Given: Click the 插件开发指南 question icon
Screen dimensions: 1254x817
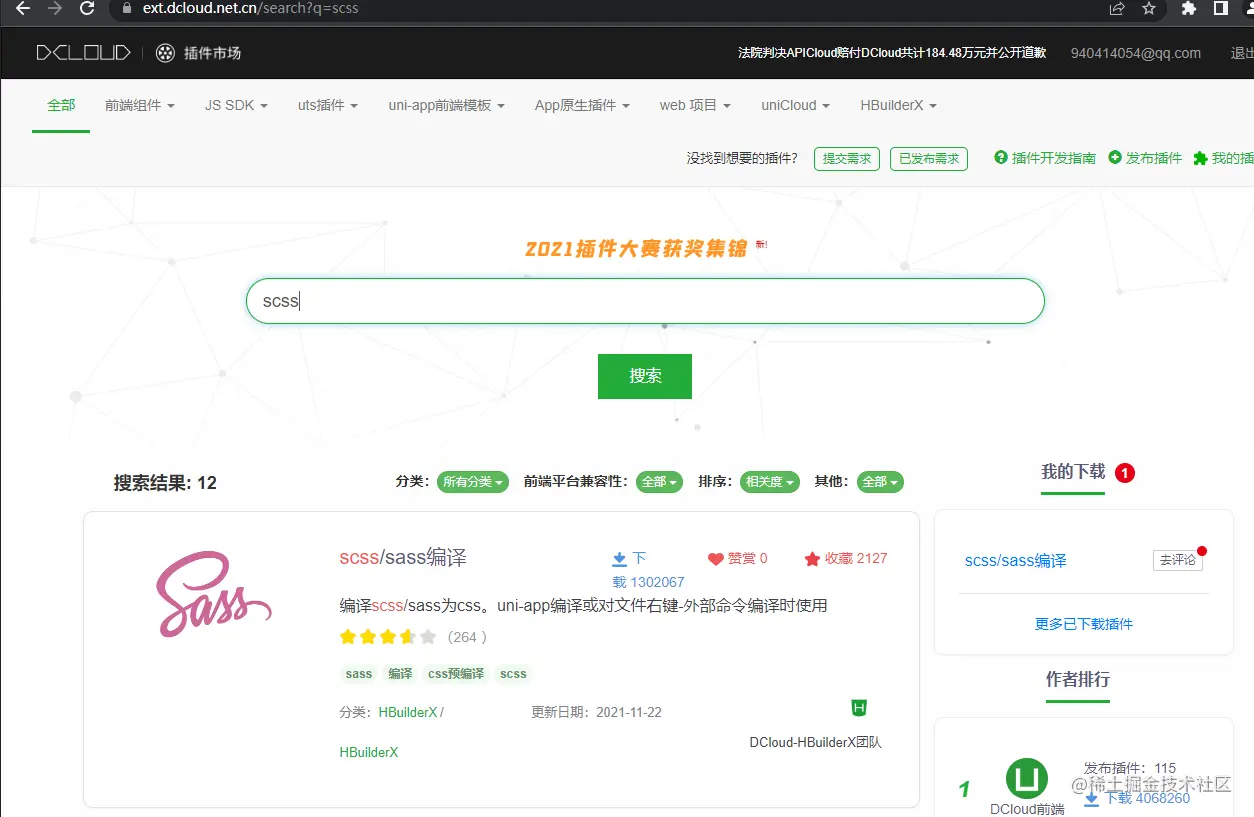Looking at the screenshot, I should 1000,157.
